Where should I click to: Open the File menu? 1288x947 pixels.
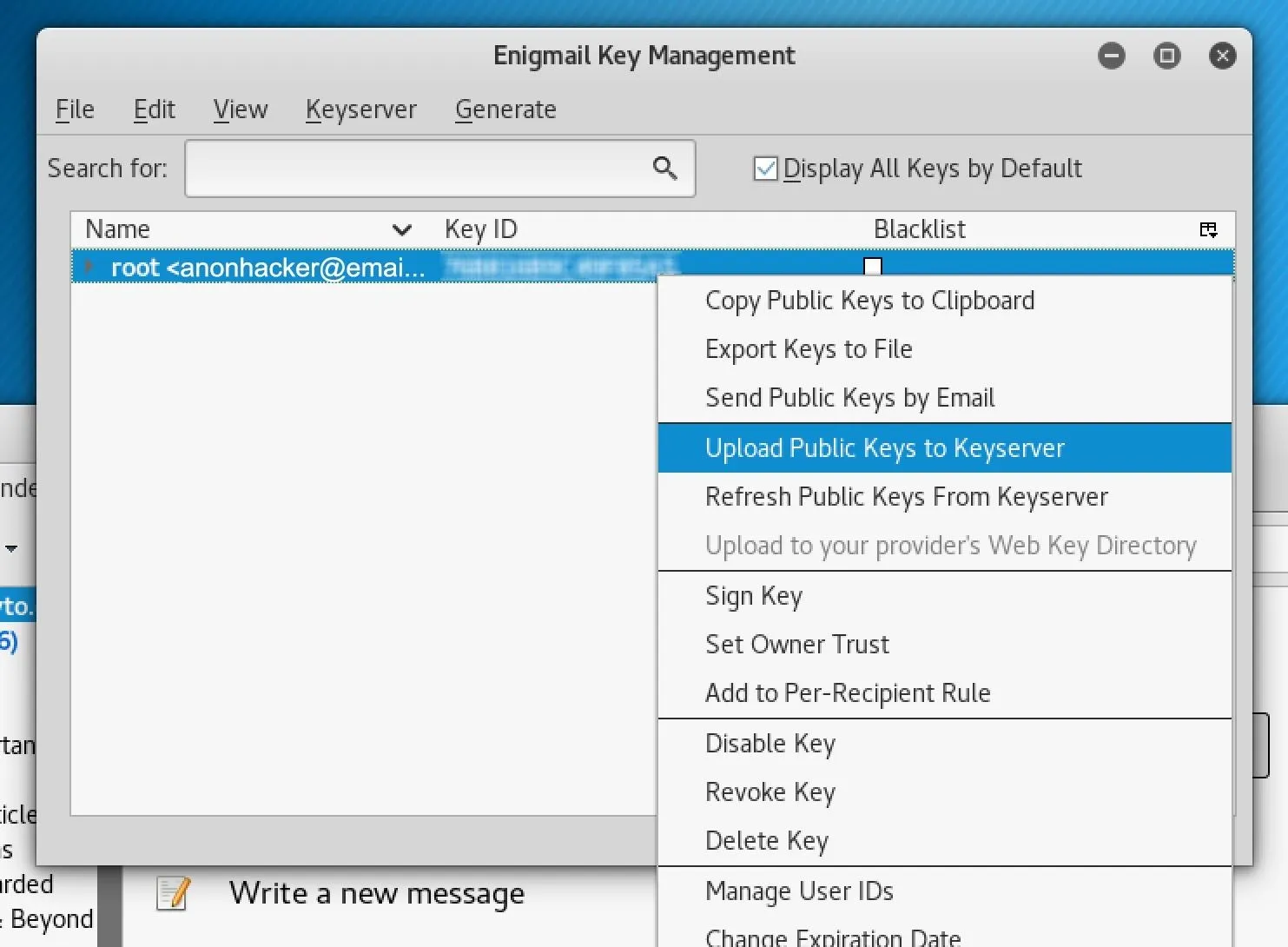pos(75,109)
